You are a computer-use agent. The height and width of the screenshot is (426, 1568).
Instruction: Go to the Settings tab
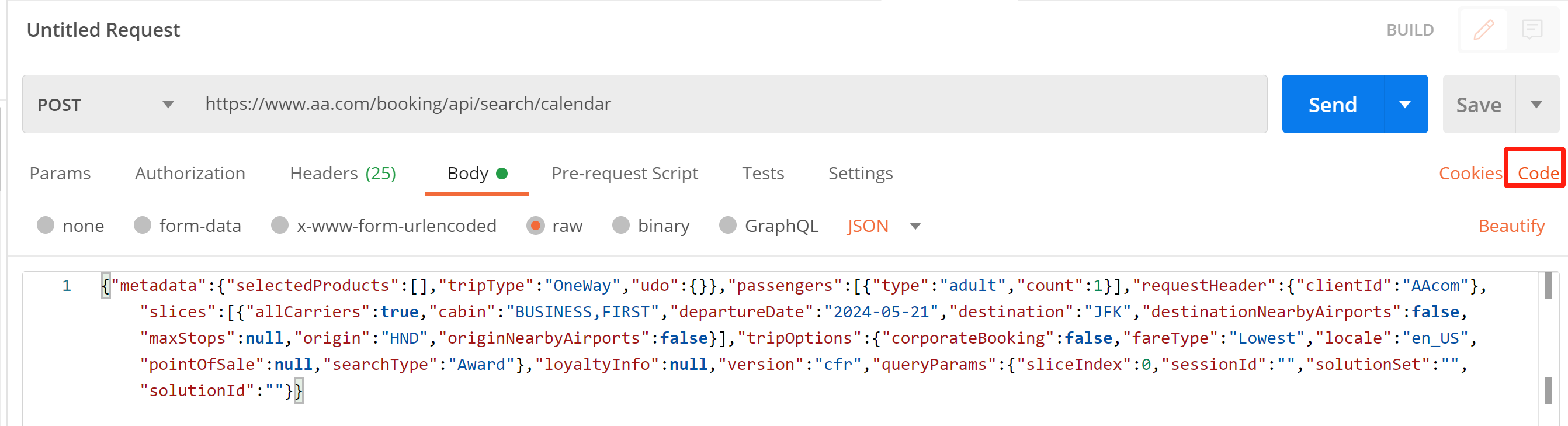click(860, 174)
